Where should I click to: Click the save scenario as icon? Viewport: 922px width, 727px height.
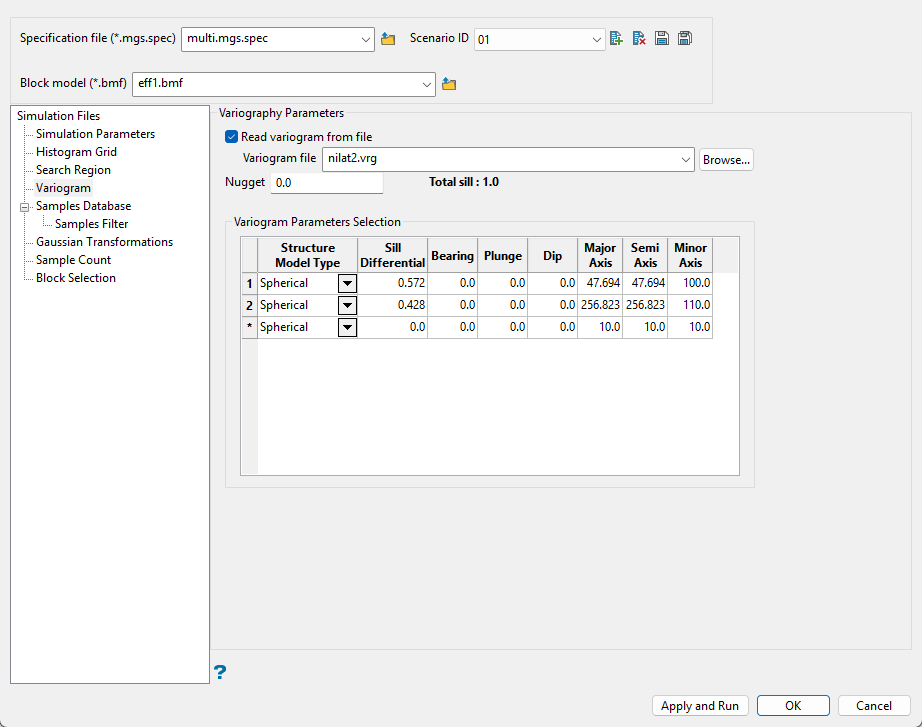pyautogui.click(x=685, y=39)
